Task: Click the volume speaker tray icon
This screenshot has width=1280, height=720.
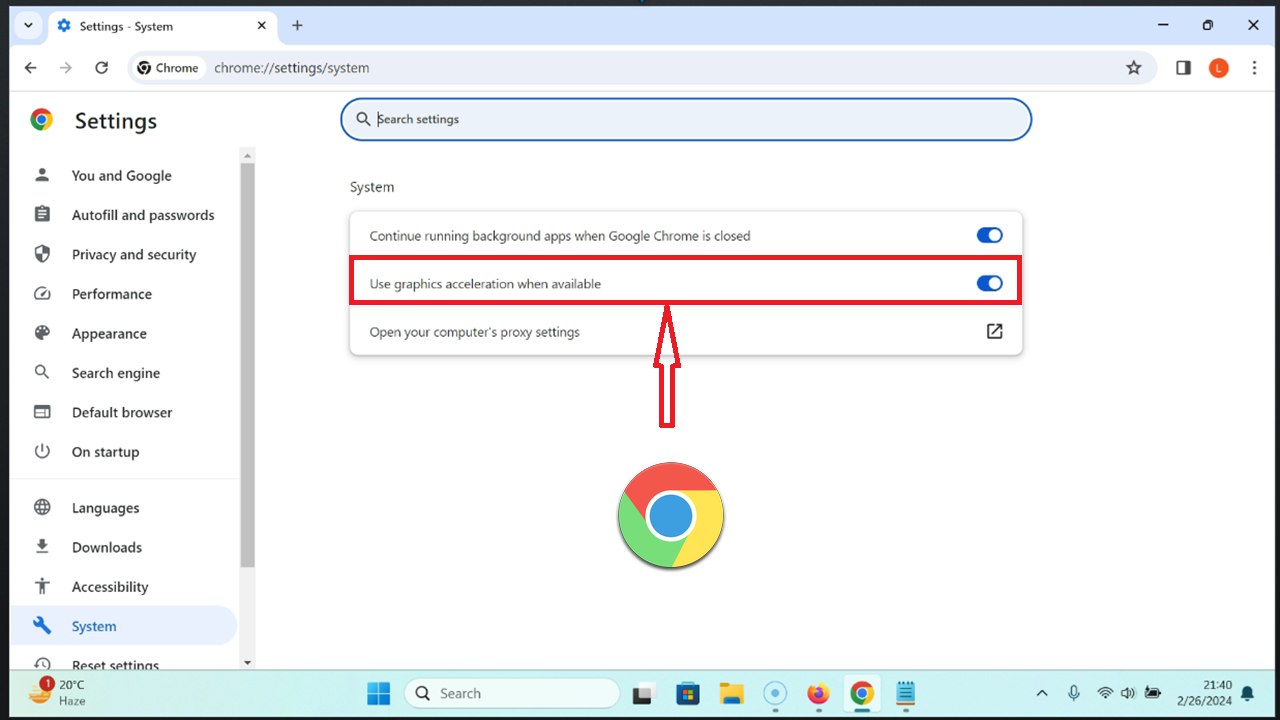Action: [x=1128, y=693]
